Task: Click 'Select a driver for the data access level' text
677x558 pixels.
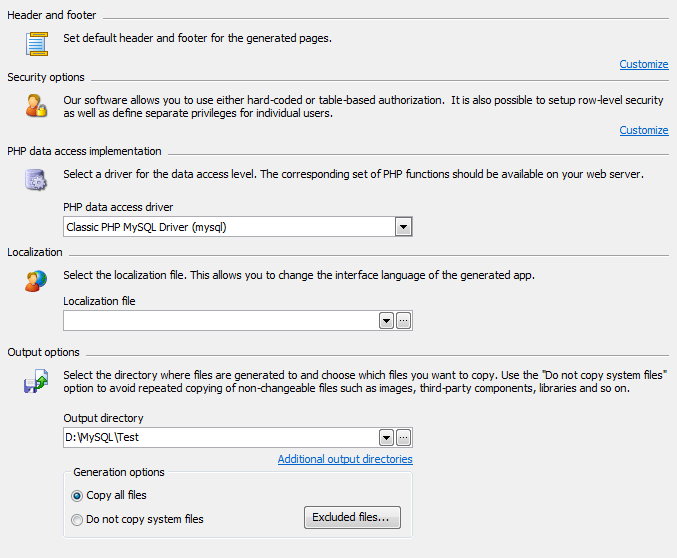Action: [x=354, y=174]
